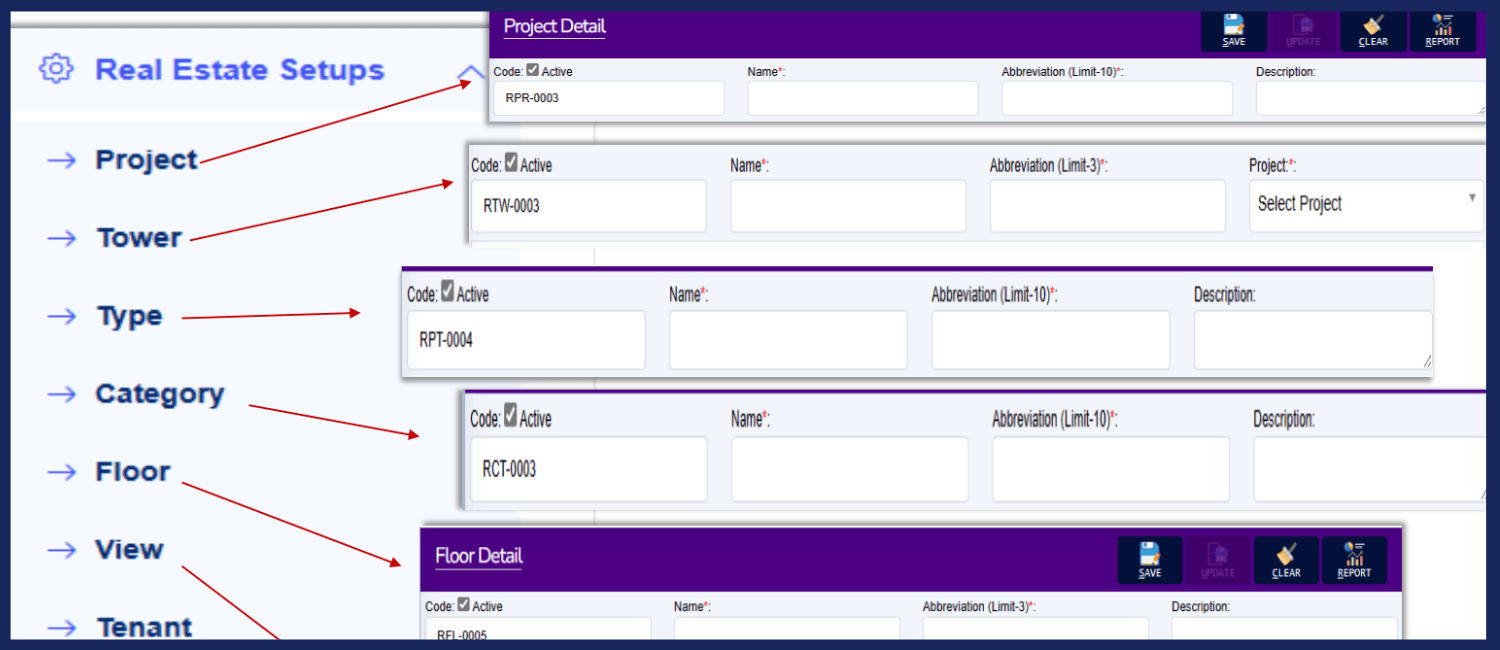Click the Name input in the Tower form
This screenshot has width=1500, height=650.
click(847, 205)
